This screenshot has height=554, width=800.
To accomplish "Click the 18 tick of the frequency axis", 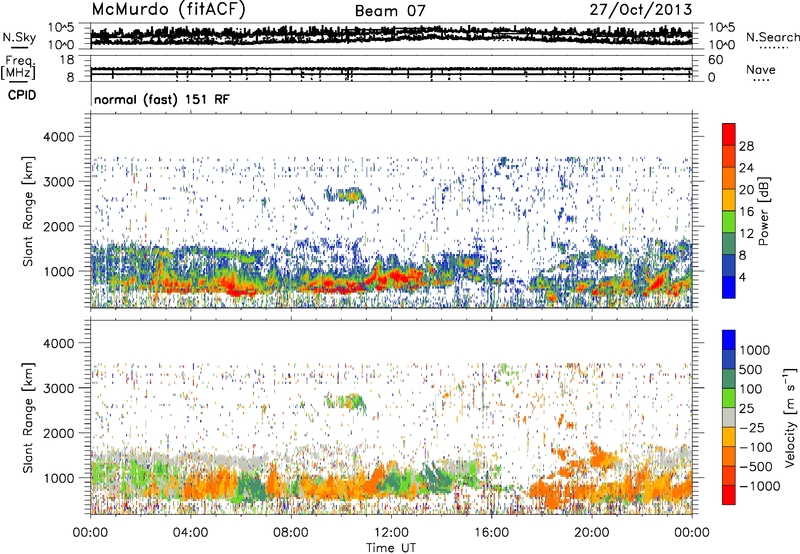I will 67,60.
